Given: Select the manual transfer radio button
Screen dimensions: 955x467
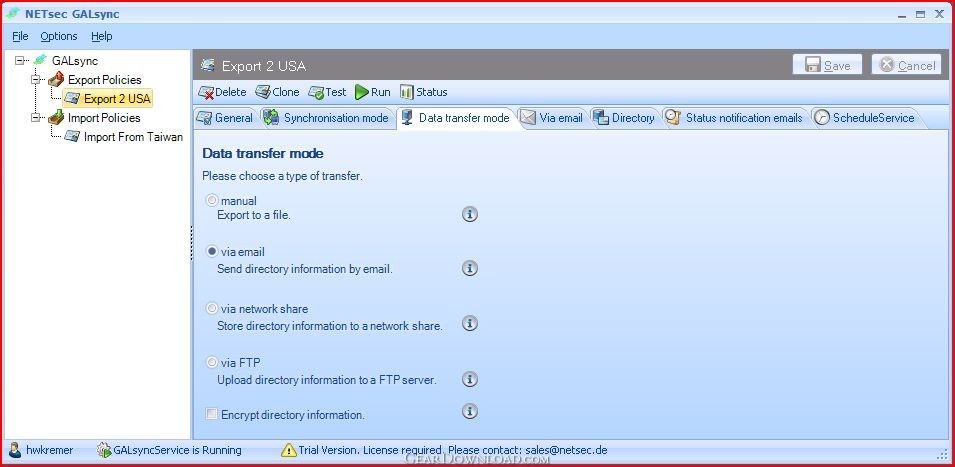Looking at the screenshot, I should tap(212, 200).
